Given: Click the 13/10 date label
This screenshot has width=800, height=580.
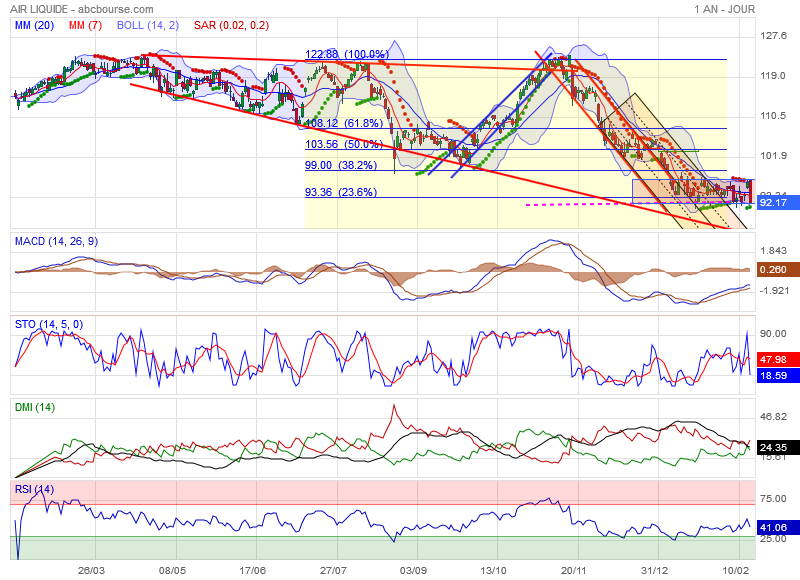Looking at the screenshot, I should tap(493, 571).
